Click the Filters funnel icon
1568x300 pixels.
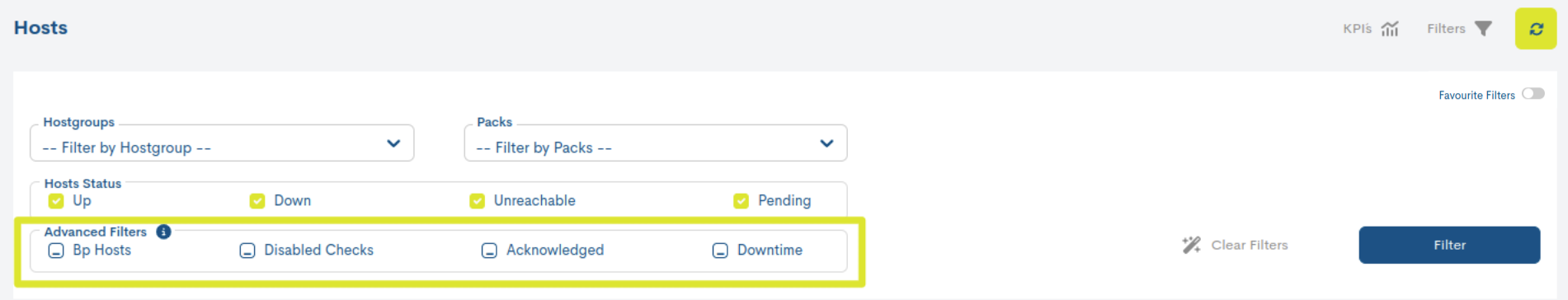pyautogui.click(x=1483, y=29)
